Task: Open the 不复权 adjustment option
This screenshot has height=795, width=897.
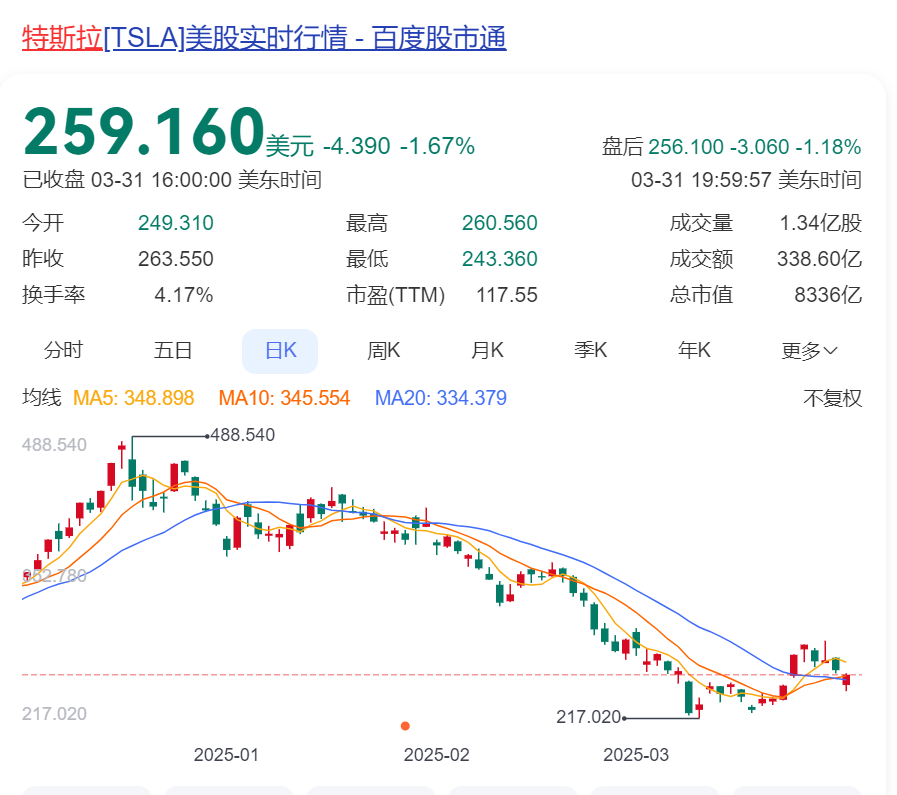Action: (x=832, y=398)
